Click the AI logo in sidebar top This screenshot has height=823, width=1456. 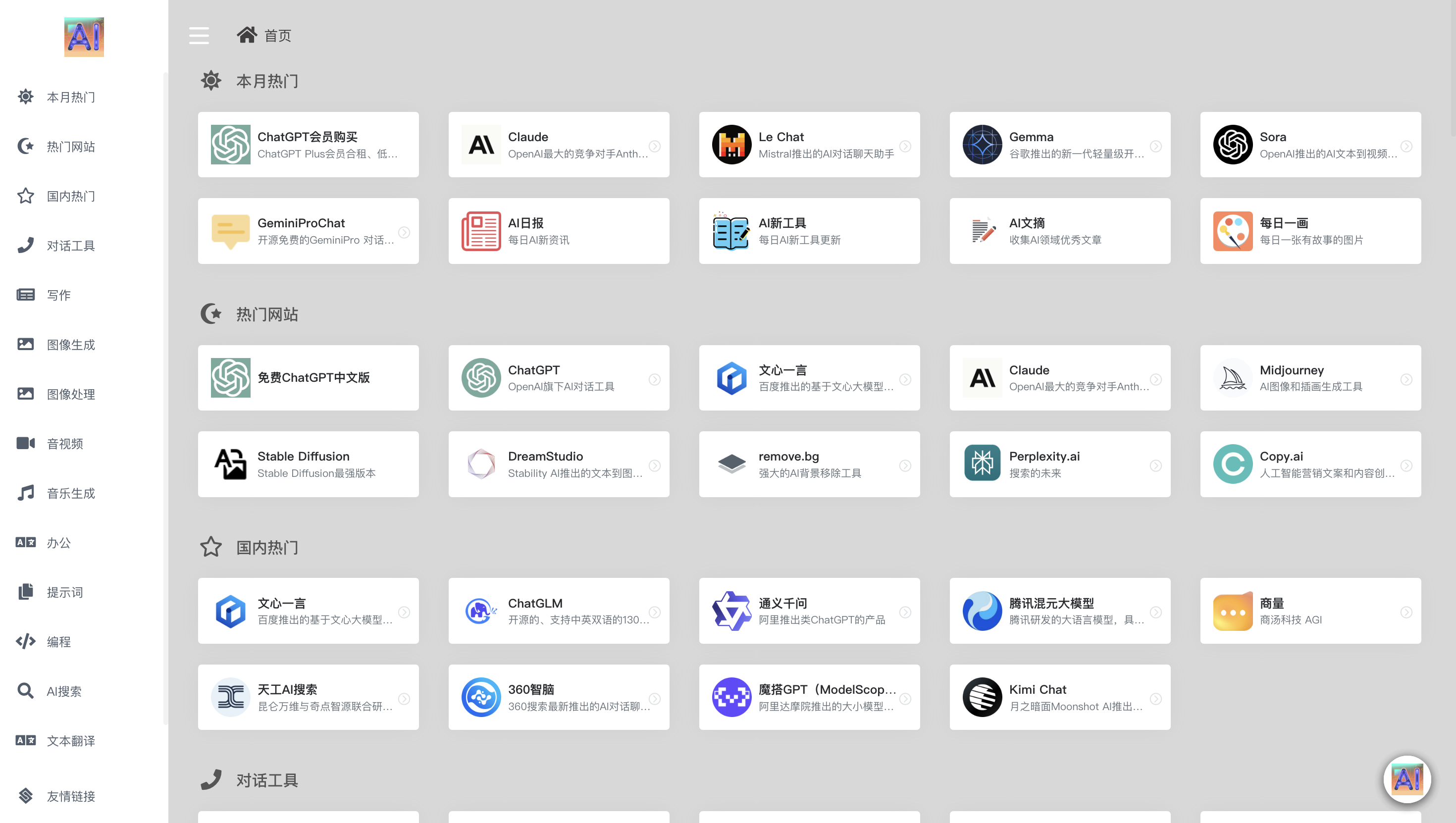(x=84, y=37)
